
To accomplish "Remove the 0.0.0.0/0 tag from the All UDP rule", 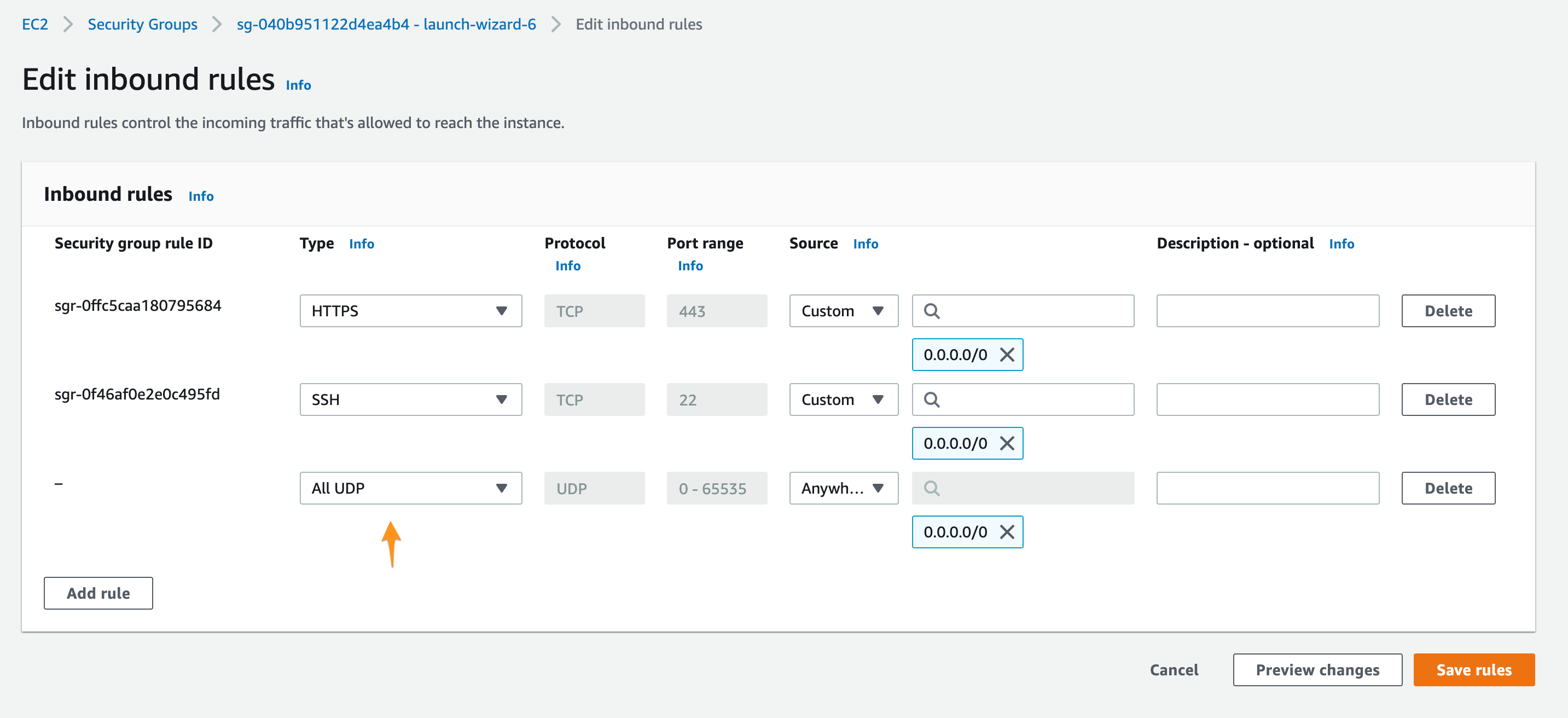I will [x=1007, y=531].
